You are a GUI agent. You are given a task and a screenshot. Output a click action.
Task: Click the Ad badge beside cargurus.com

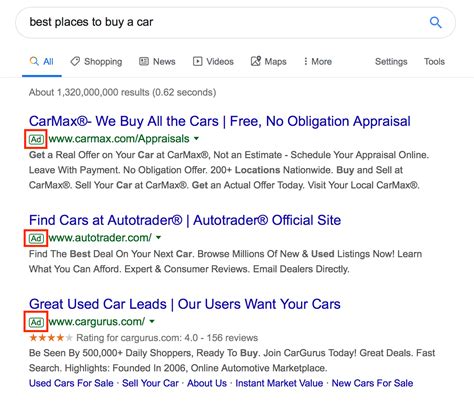[x=36, y=322]
